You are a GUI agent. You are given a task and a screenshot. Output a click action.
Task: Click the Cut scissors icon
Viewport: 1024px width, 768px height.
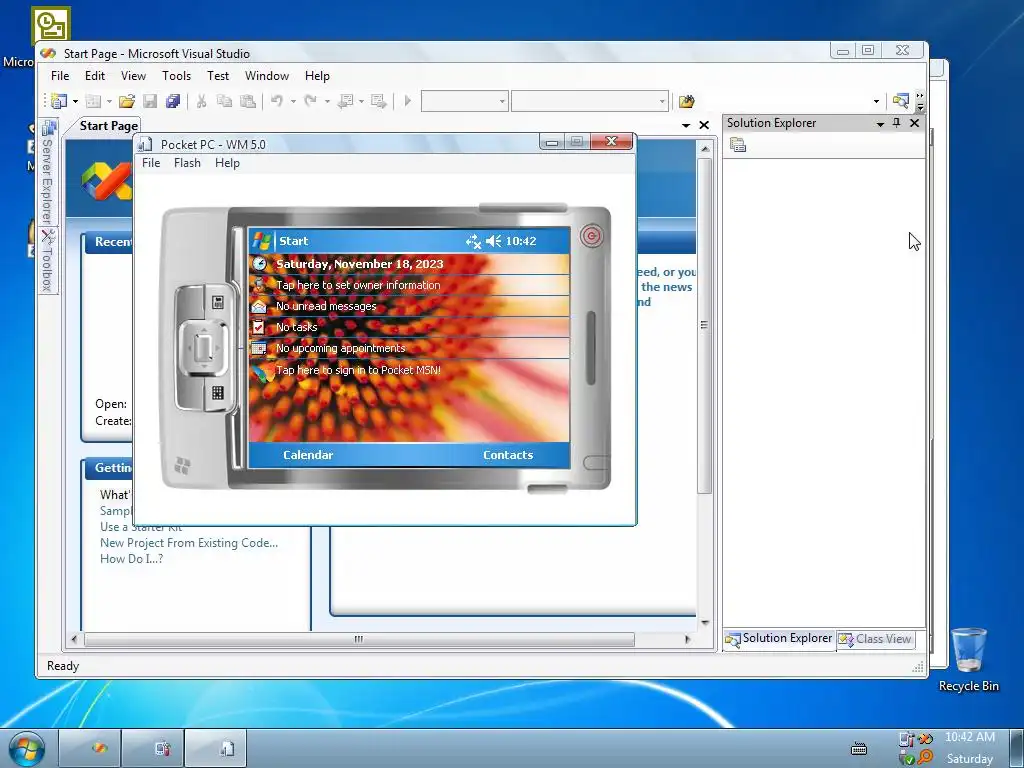click(201, 101)
